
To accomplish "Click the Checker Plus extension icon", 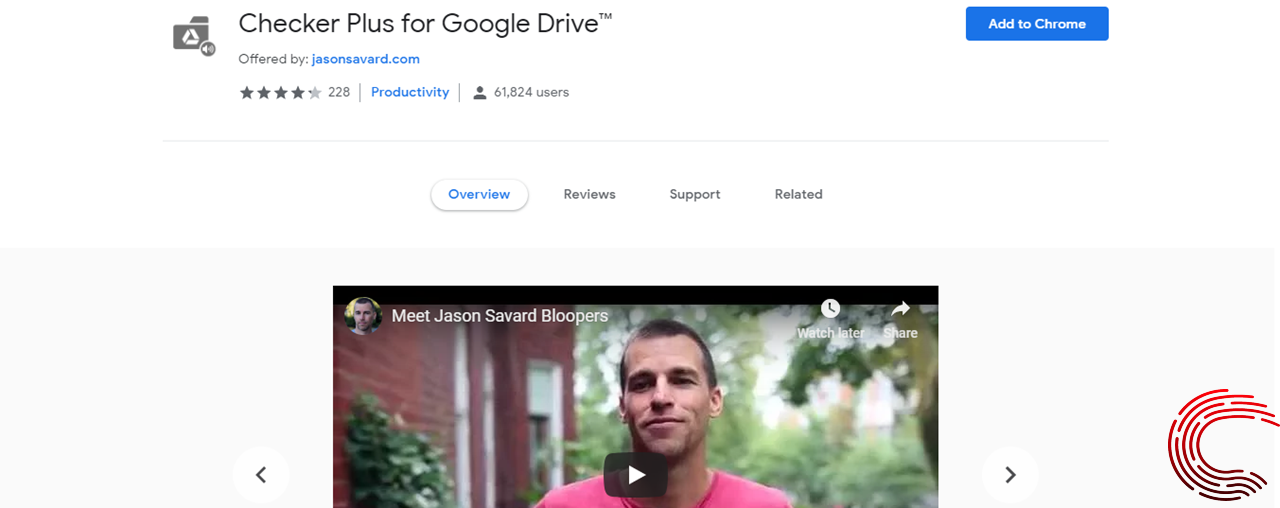I will pyautogui.click(x=194, y=36).
